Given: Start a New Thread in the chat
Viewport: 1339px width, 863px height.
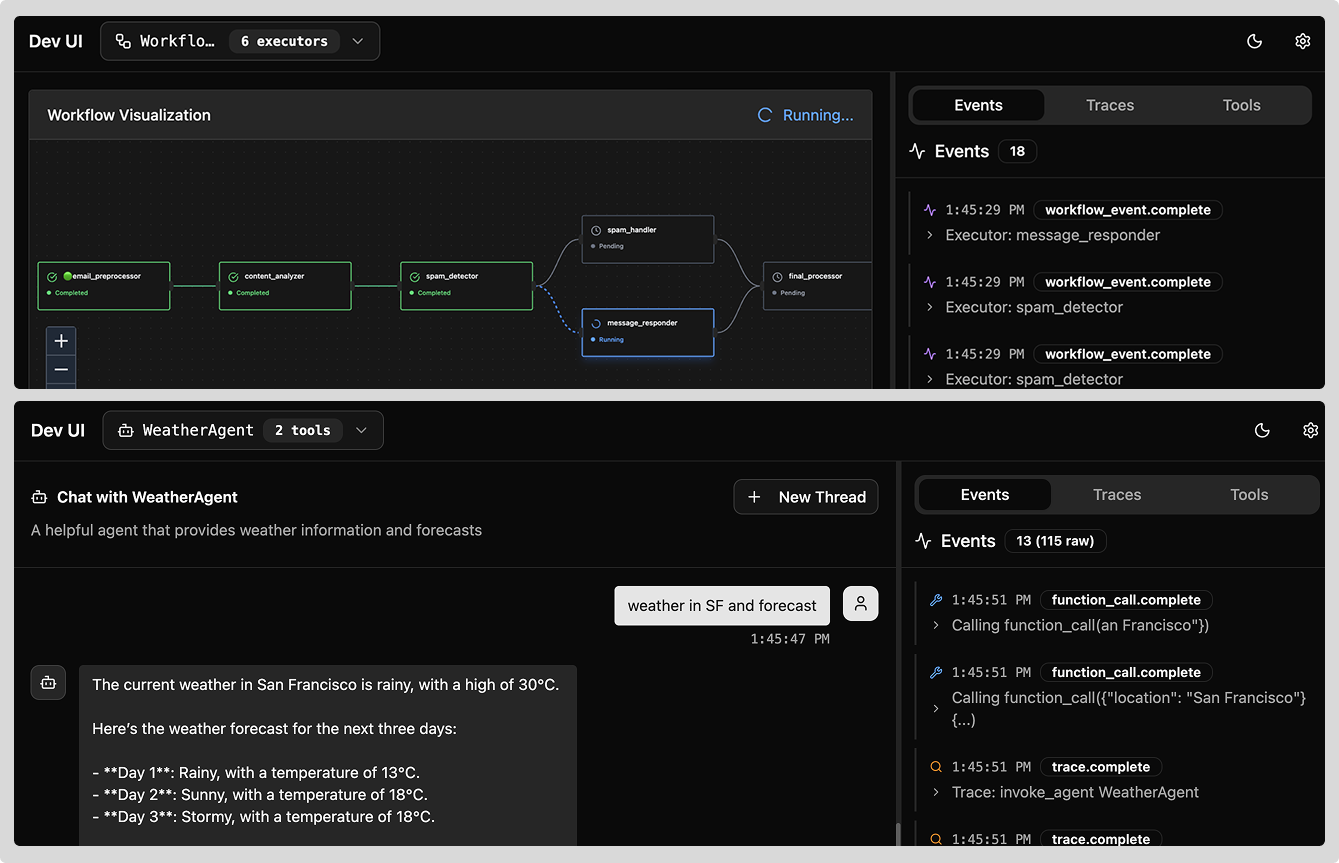Looking at the screenshot, I should pyautogui.click(x=806, y=497).
